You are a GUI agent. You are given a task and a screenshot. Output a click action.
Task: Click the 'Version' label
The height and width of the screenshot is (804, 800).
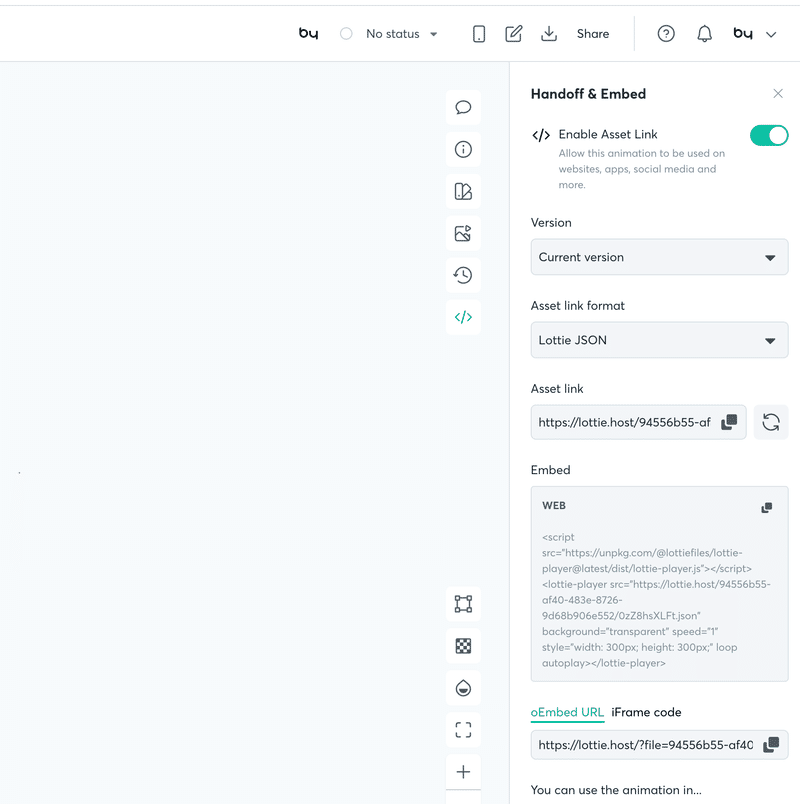click(x=551, y=223)
